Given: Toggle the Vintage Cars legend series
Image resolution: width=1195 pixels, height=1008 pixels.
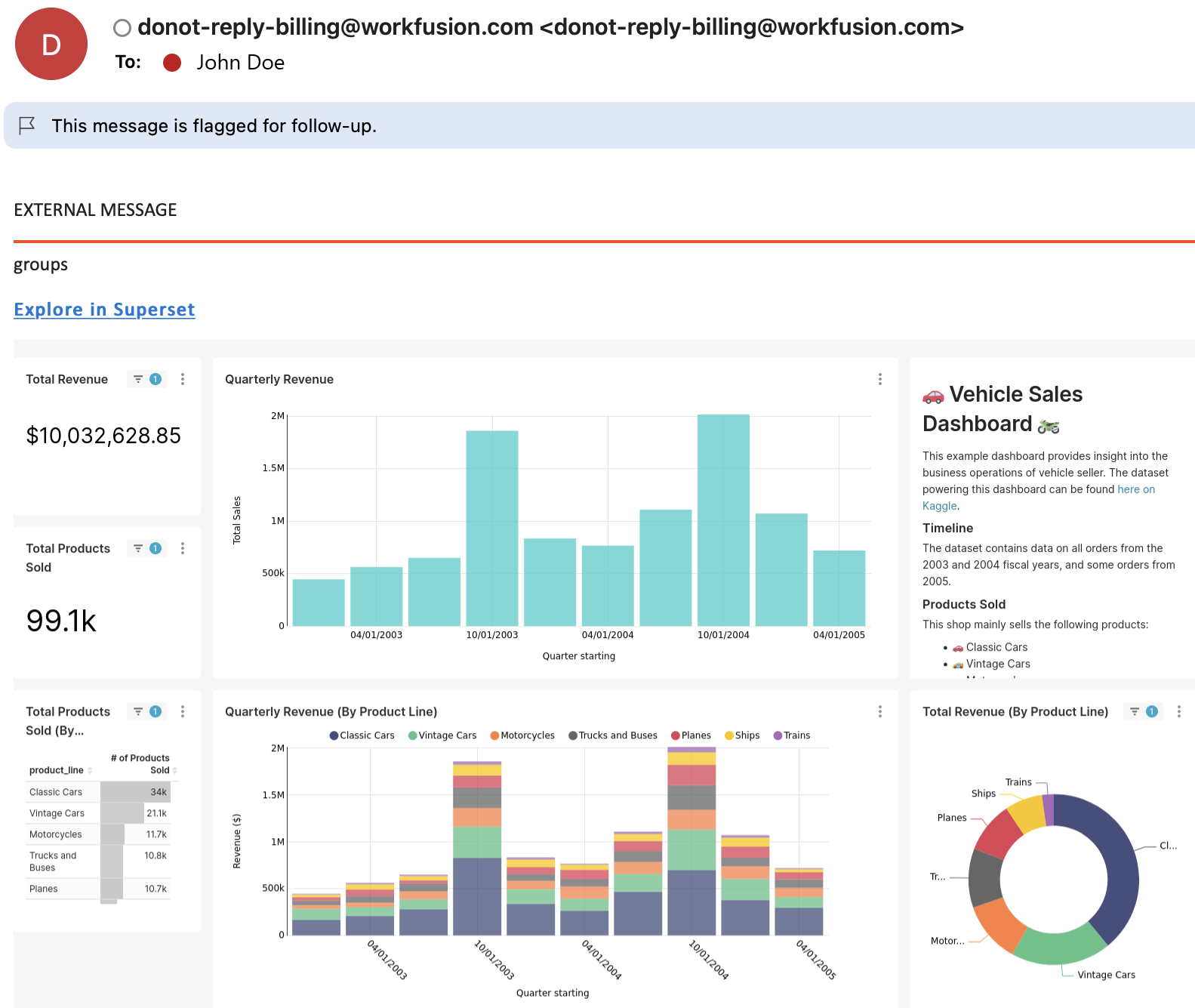Looking at the screenshot, I should pyautogui.click(x=442, y=735).
